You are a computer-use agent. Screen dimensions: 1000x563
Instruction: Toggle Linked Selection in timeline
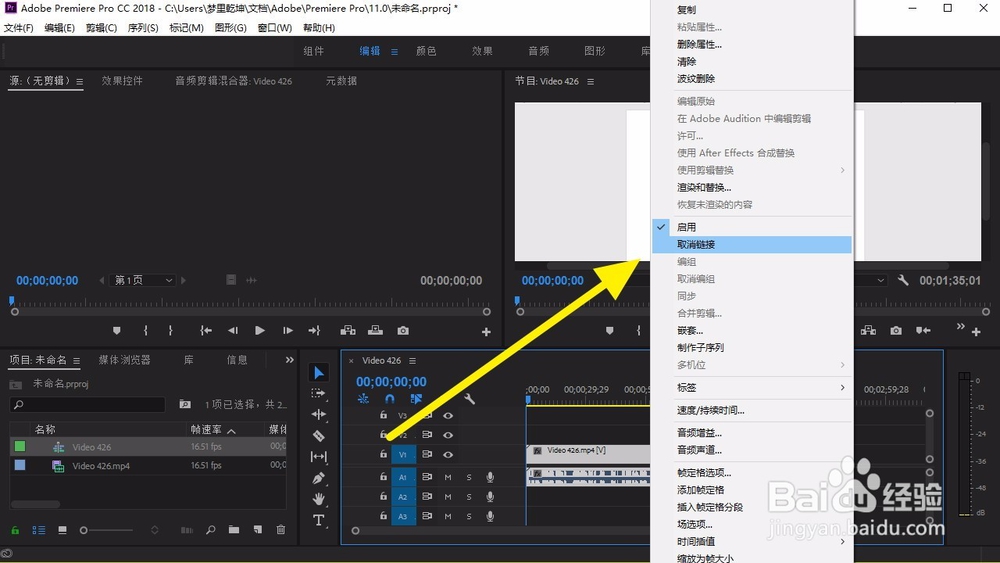pos(416,399)
